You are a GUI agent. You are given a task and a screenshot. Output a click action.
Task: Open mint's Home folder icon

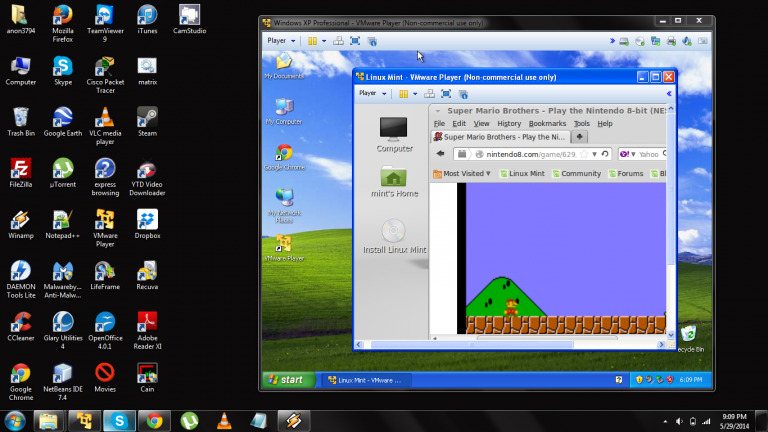click(394, 180)
